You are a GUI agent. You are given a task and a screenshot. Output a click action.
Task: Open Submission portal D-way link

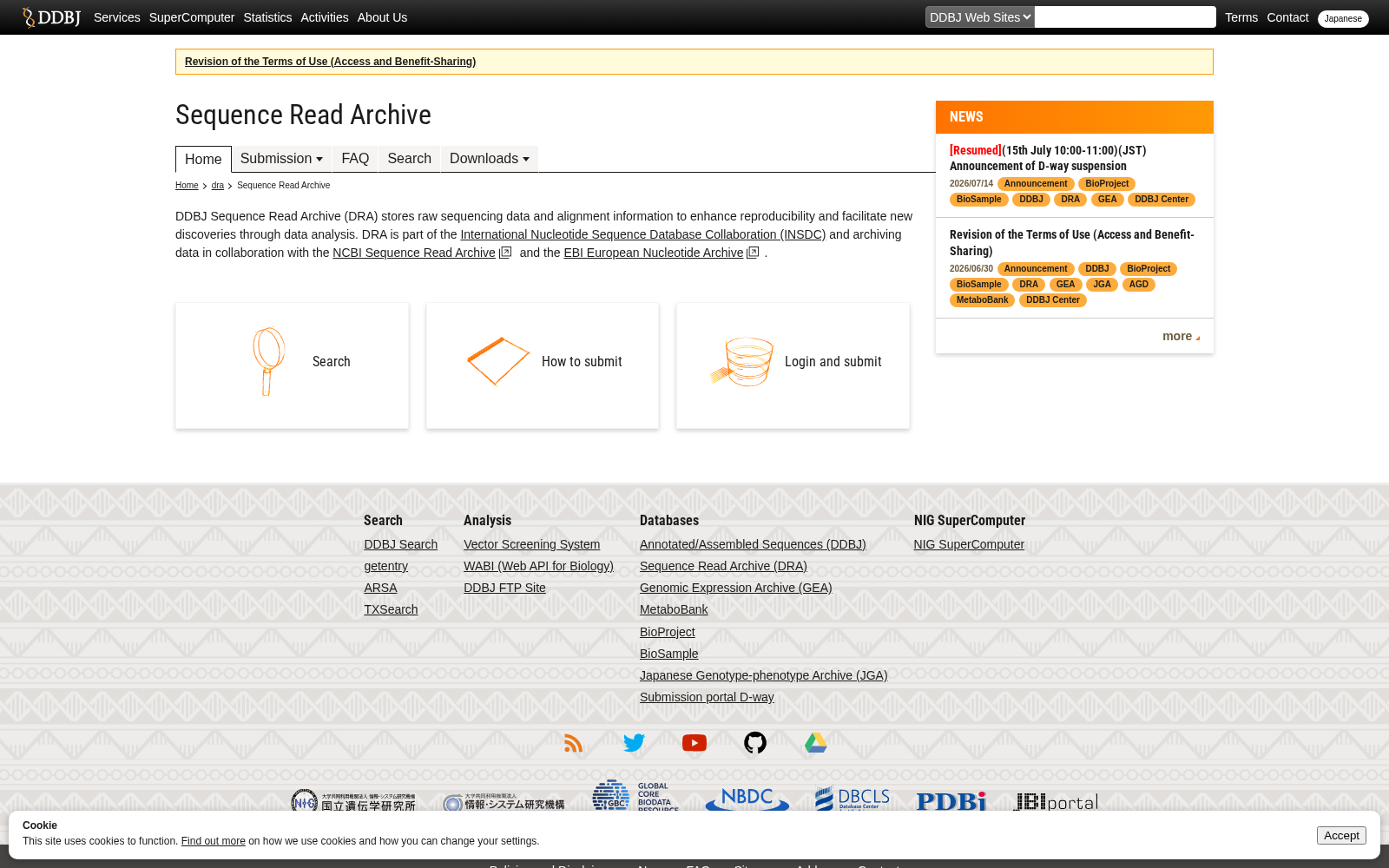pyautogui.click(x=707, y=697)
